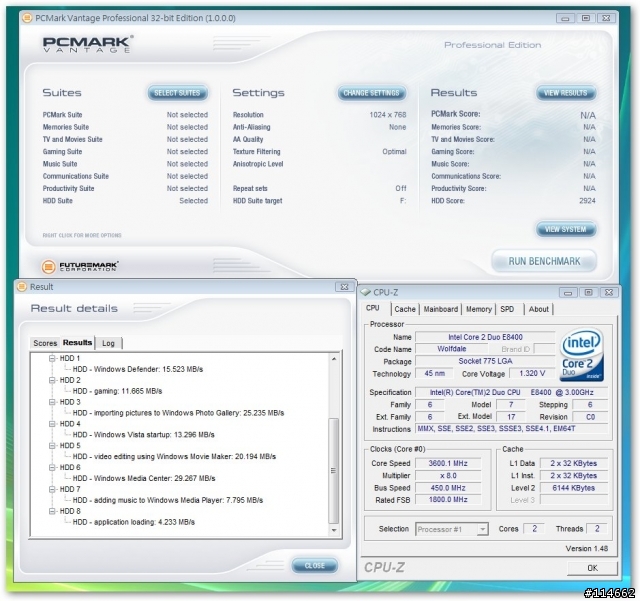Image resolution: width=640 pixels, height=601 pixels.
Task: Click the HDD Suite Selected status
Action: [x=193, y=201]
